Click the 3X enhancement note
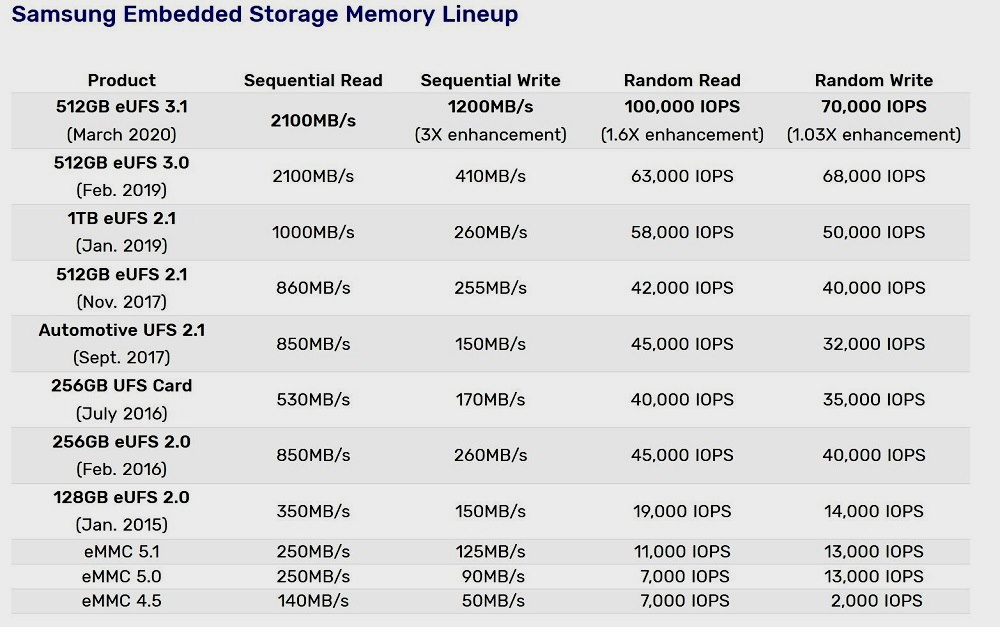The image size is (1000, 627). [x=490, y=135]
